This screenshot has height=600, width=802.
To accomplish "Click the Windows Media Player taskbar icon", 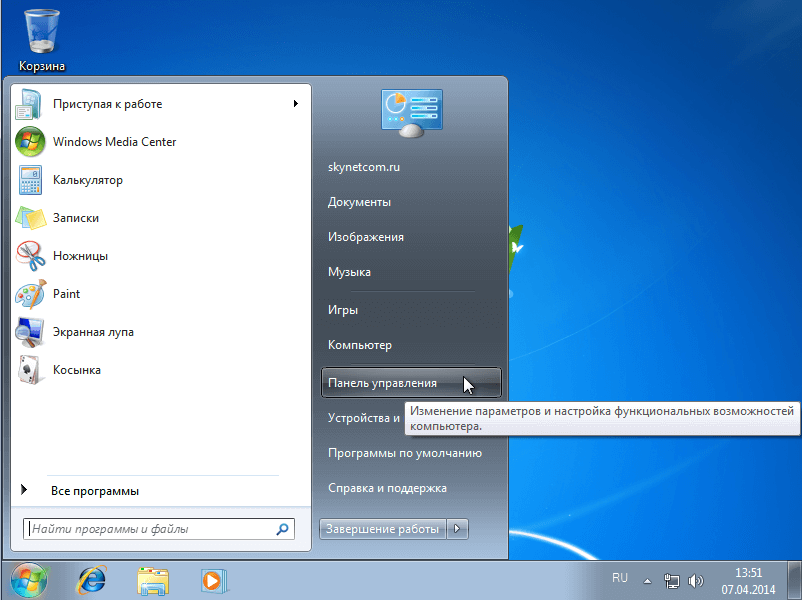I will click(x=213, y=579).
